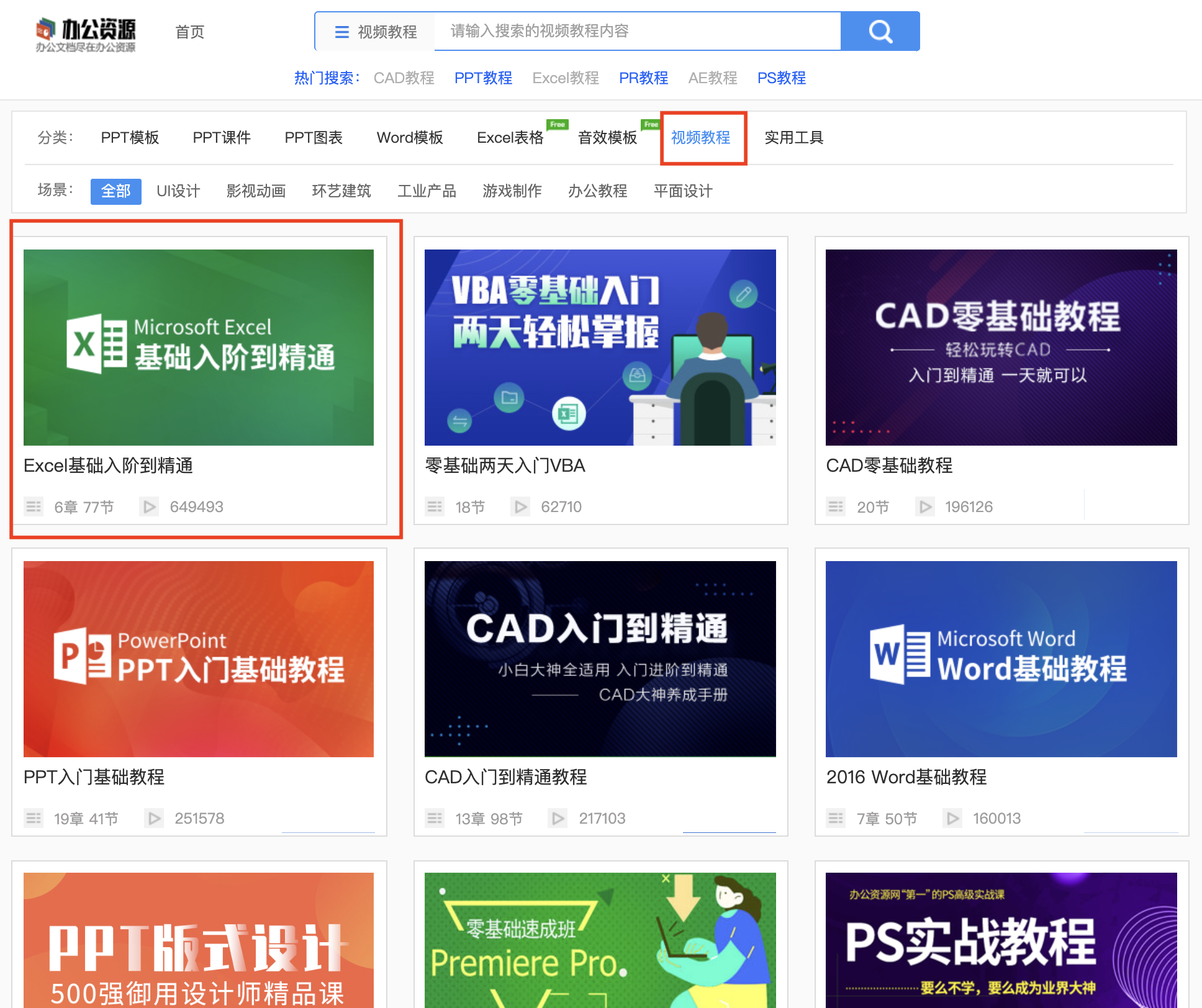Click the title CAD入门到精通教程
Screen dimensions: 1202x1008
pyautogui.click(x=505, y=777)
